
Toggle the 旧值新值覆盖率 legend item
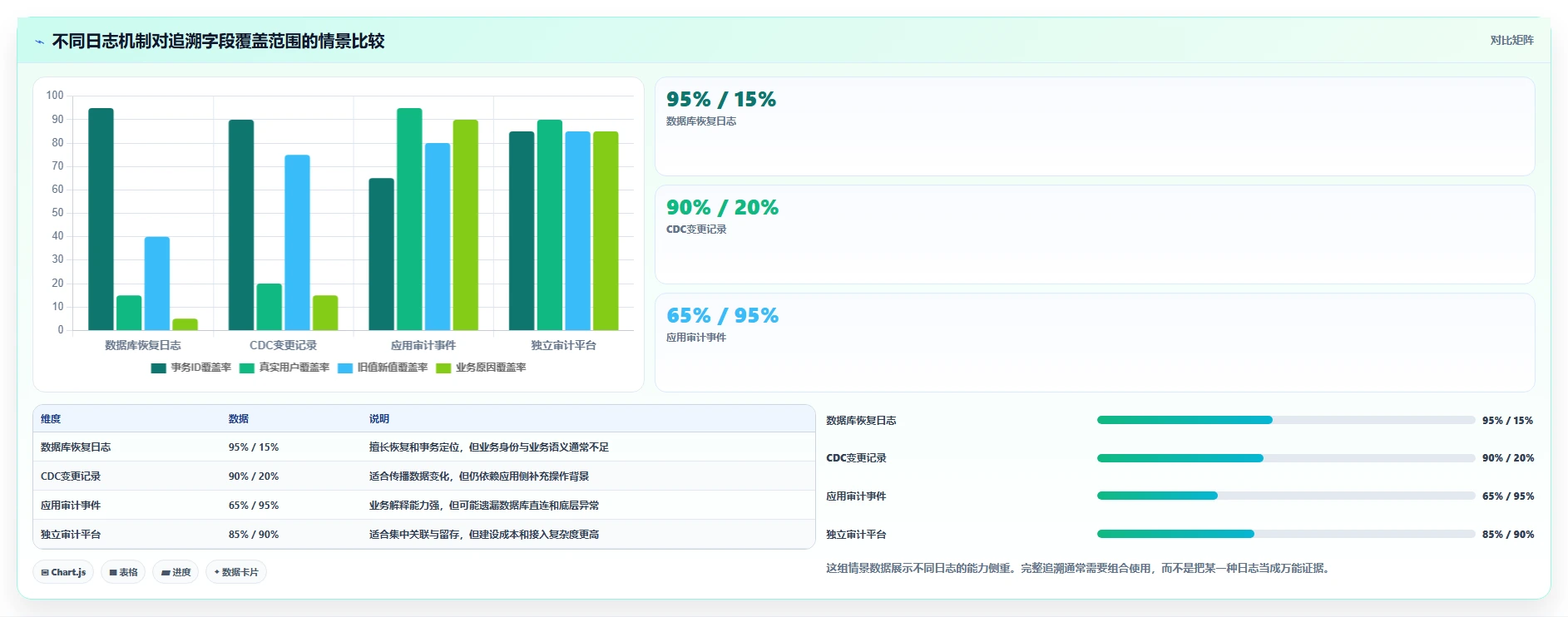(x=383, y=368)
